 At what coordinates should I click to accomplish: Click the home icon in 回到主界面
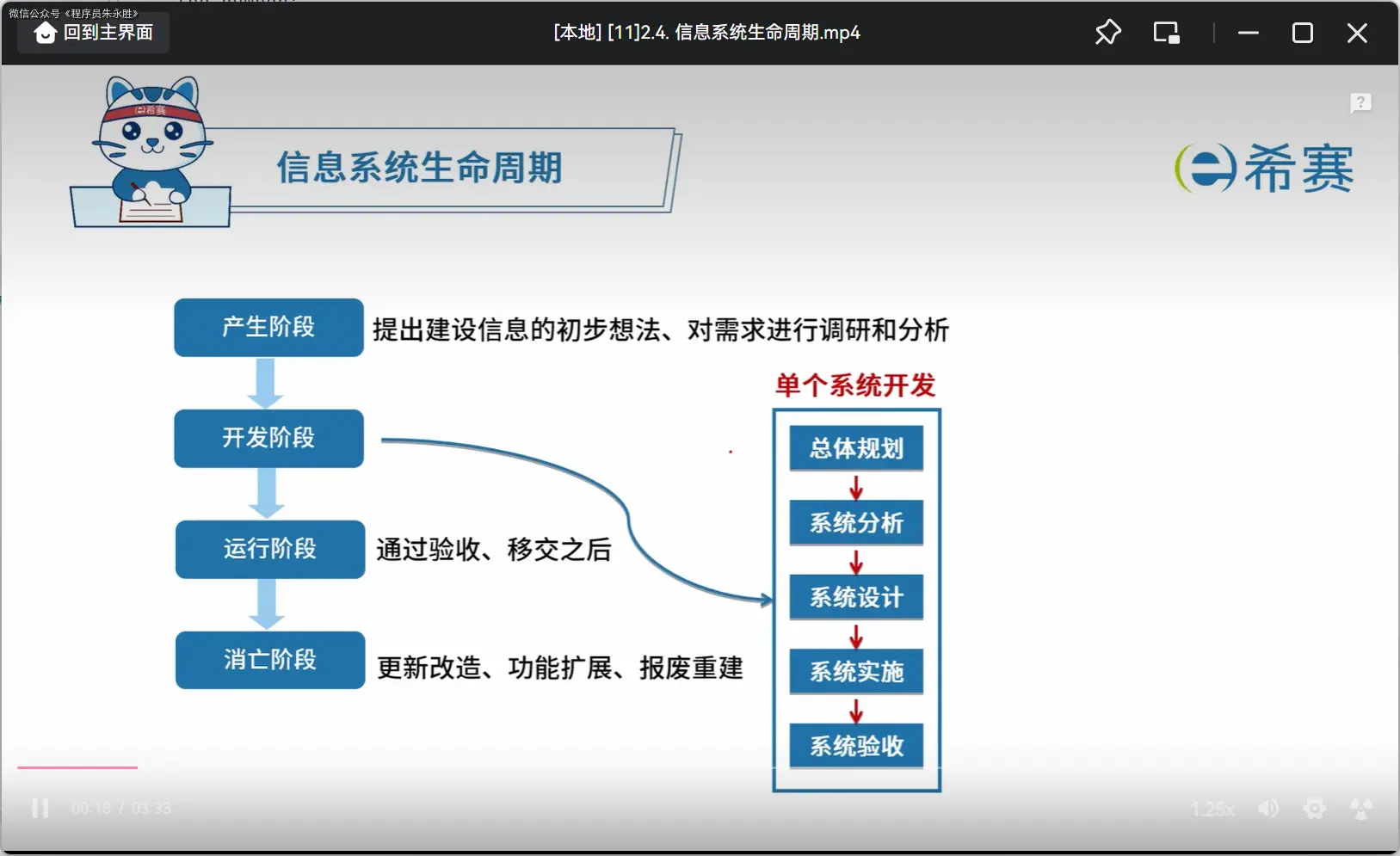[45, 33]
